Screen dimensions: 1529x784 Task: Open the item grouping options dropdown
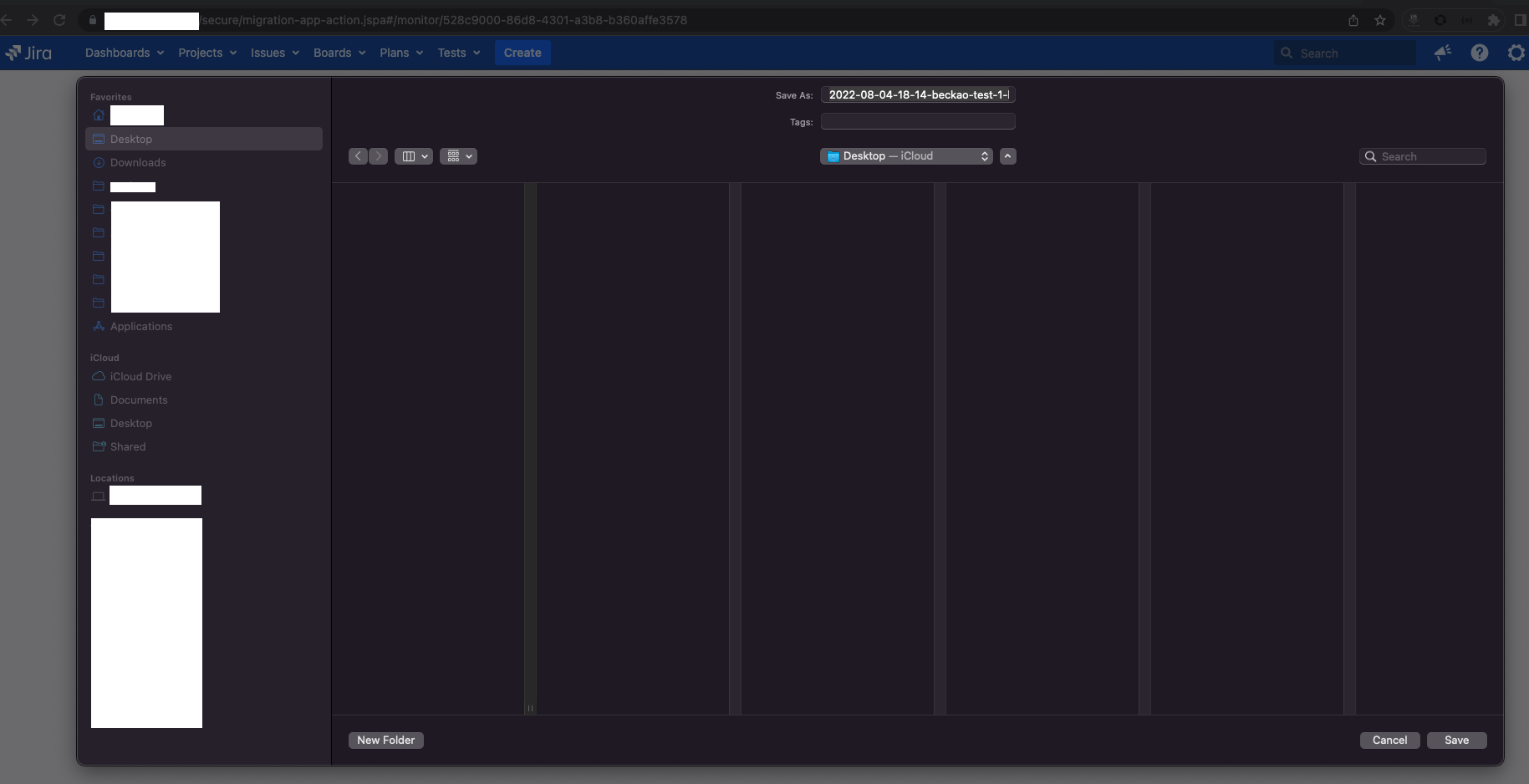pyautogui.click(x=459, y=156)
